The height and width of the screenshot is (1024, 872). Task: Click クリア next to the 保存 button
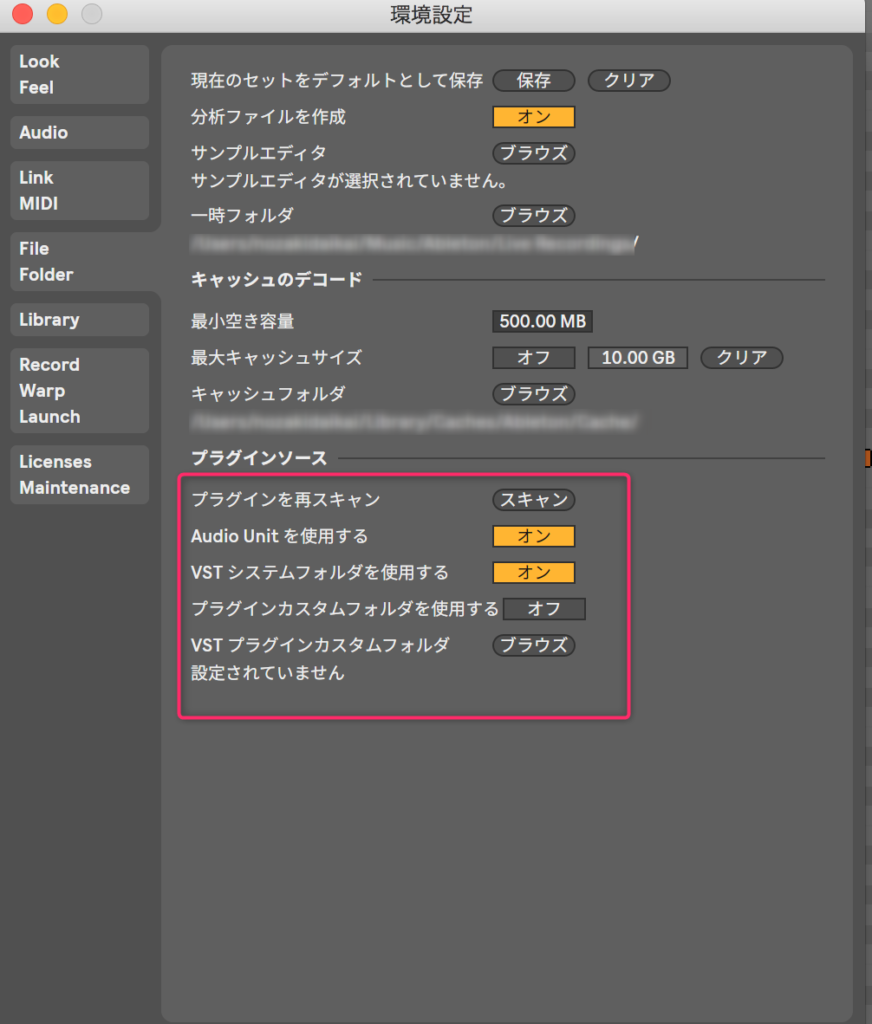[x=629, y=81]
